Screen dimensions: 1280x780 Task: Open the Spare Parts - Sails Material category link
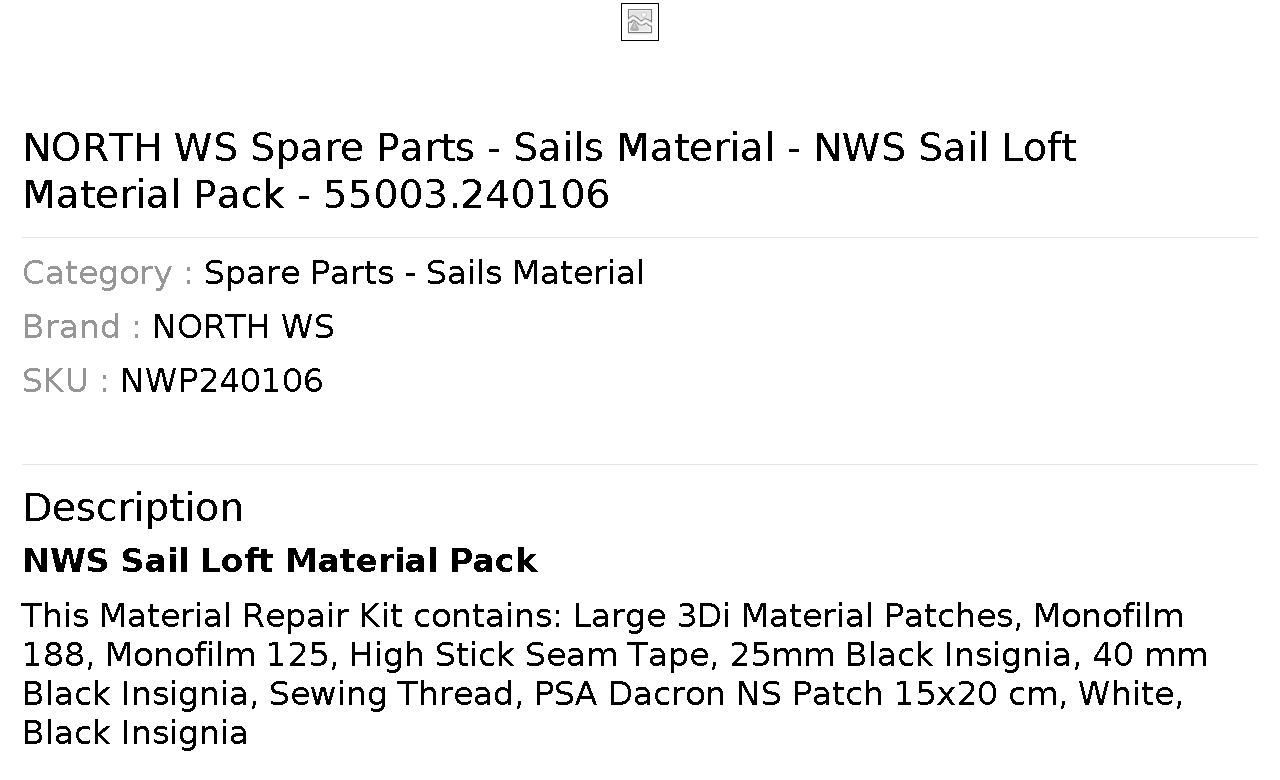click(424, 273)
